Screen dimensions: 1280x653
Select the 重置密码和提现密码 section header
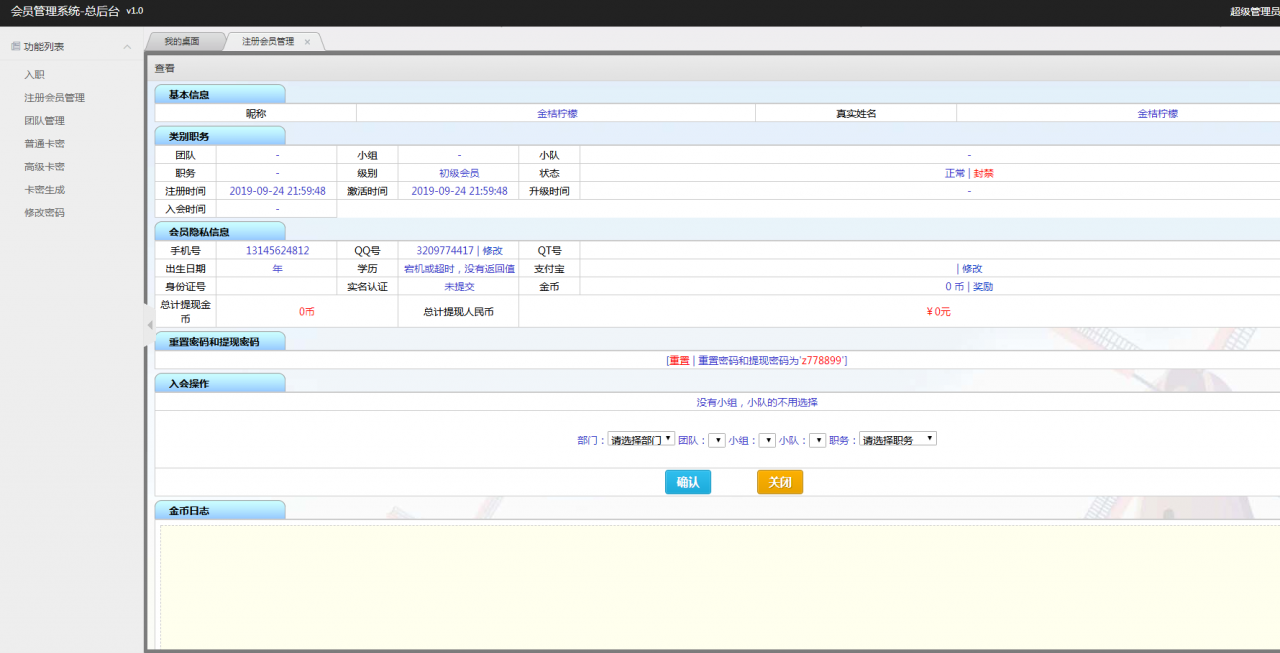[220, 342]
